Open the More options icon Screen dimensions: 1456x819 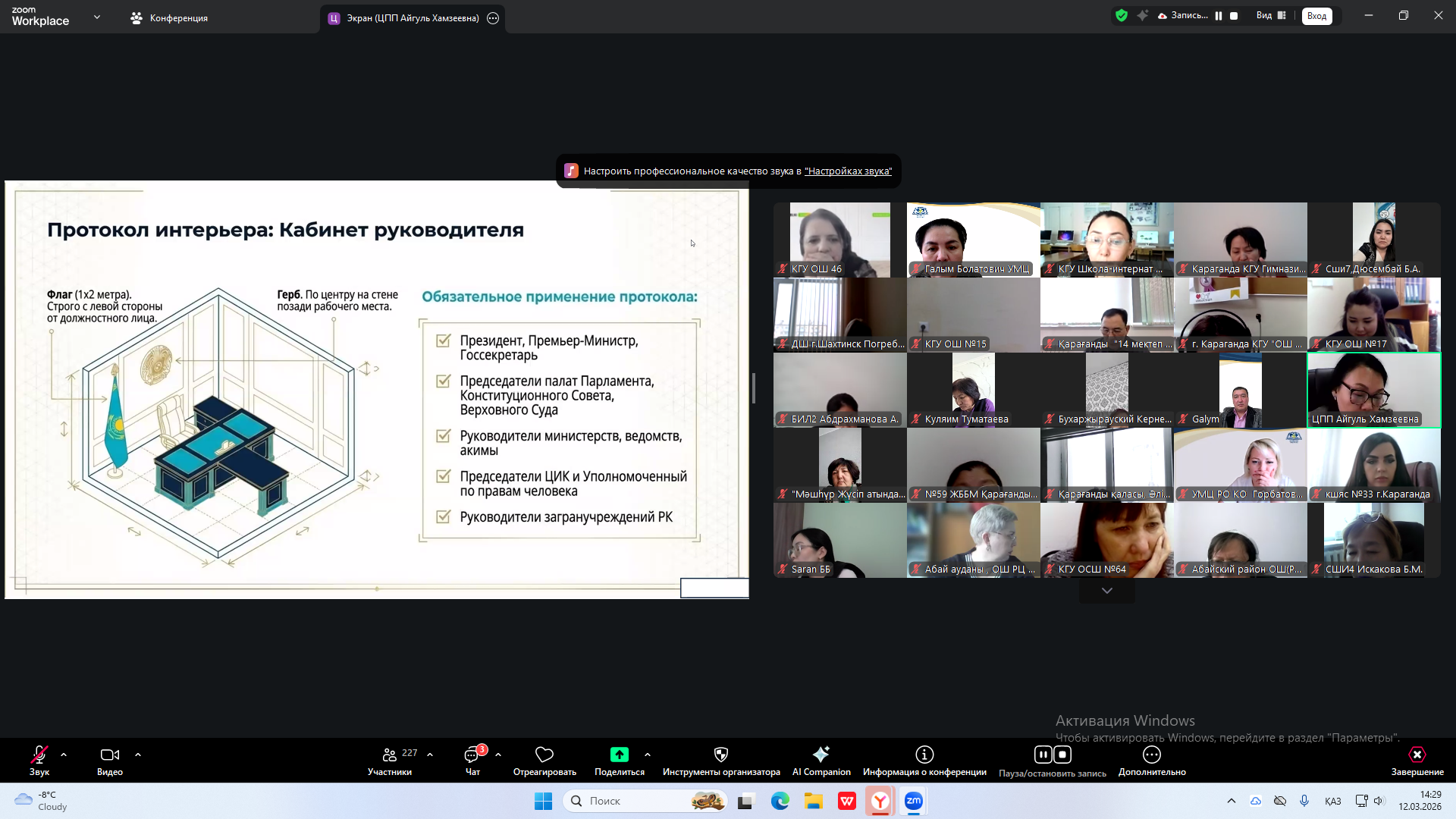point(1151,755)
